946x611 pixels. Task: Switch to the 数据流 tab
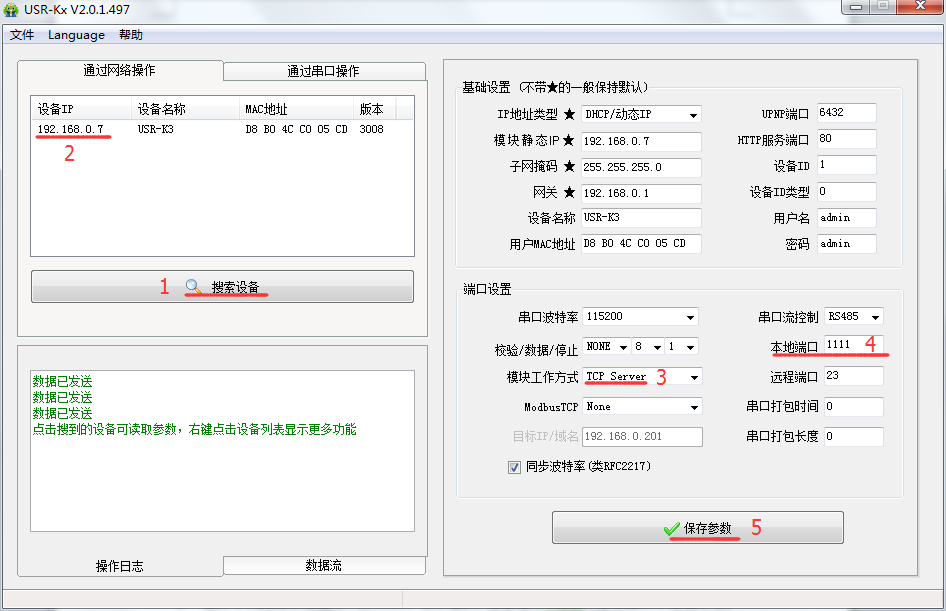pyautogui.click(x=323, y=565)
